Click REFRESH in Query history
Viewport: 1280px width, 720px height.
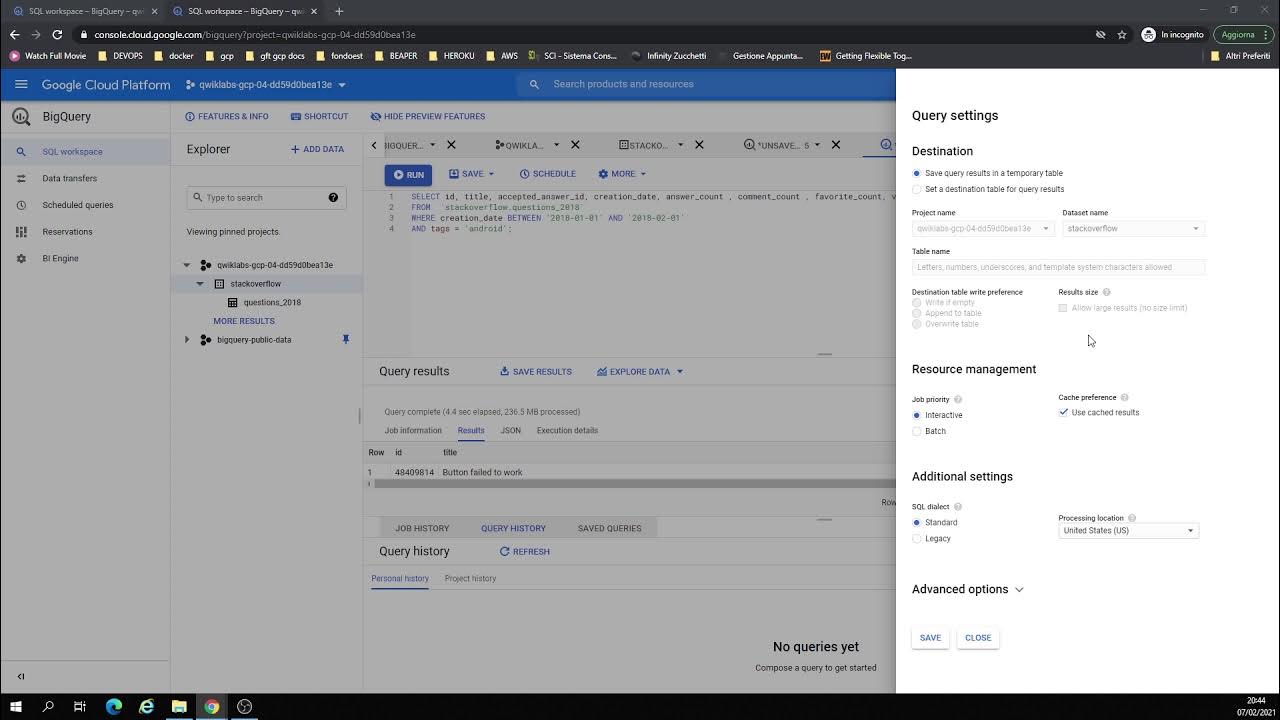pyautogui.click(x=525, y=552)
